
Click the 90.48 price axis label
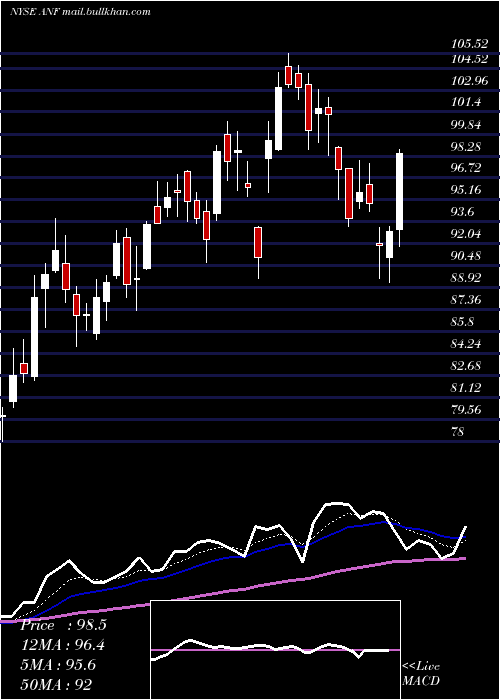[x=466, y=256]
